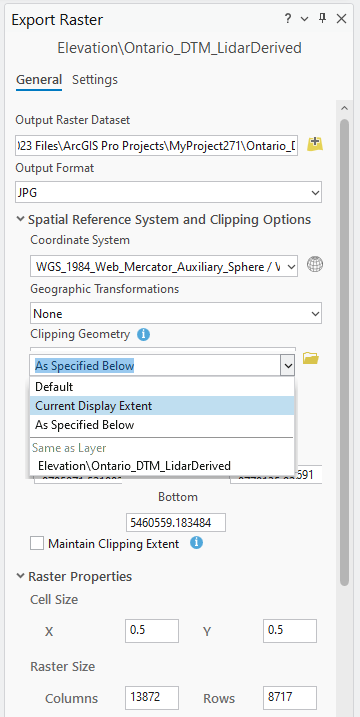Viewport: 360px width, 717px height.
Task: Click the Clipping Geometry info icon
Action: pos(143,335)
